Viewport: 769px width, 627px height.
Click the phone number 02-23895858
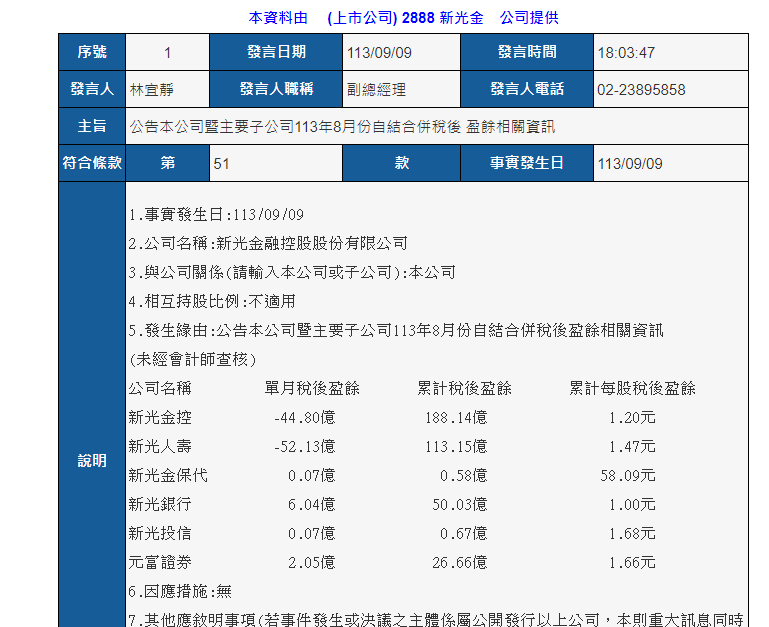(641, 90)
